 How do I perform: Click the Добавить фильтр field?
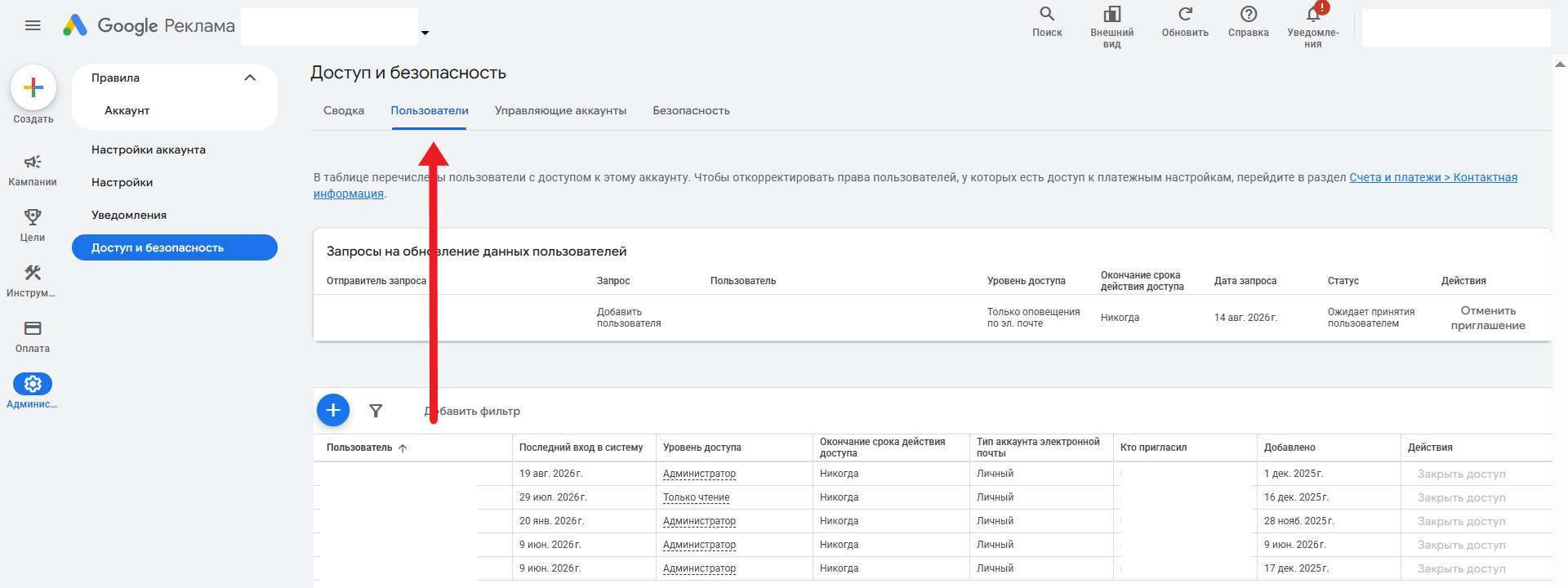pos(472,411)
